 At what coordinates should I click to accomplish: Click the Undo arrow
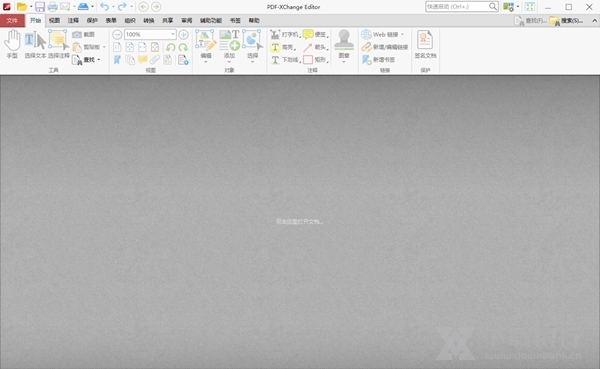click(x=104, y=7)
